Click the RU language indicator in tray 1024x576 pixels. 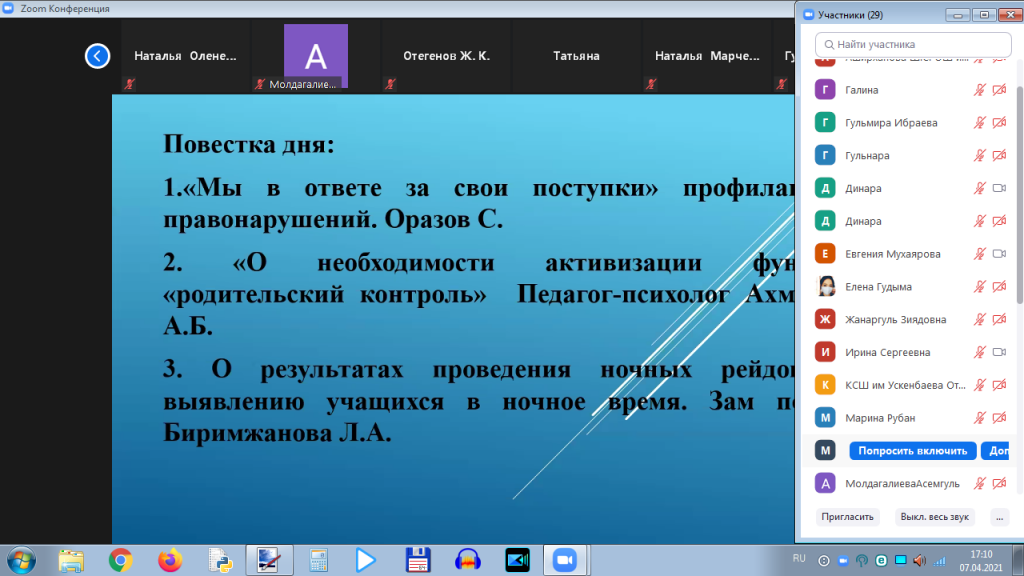tap(799, 556)
